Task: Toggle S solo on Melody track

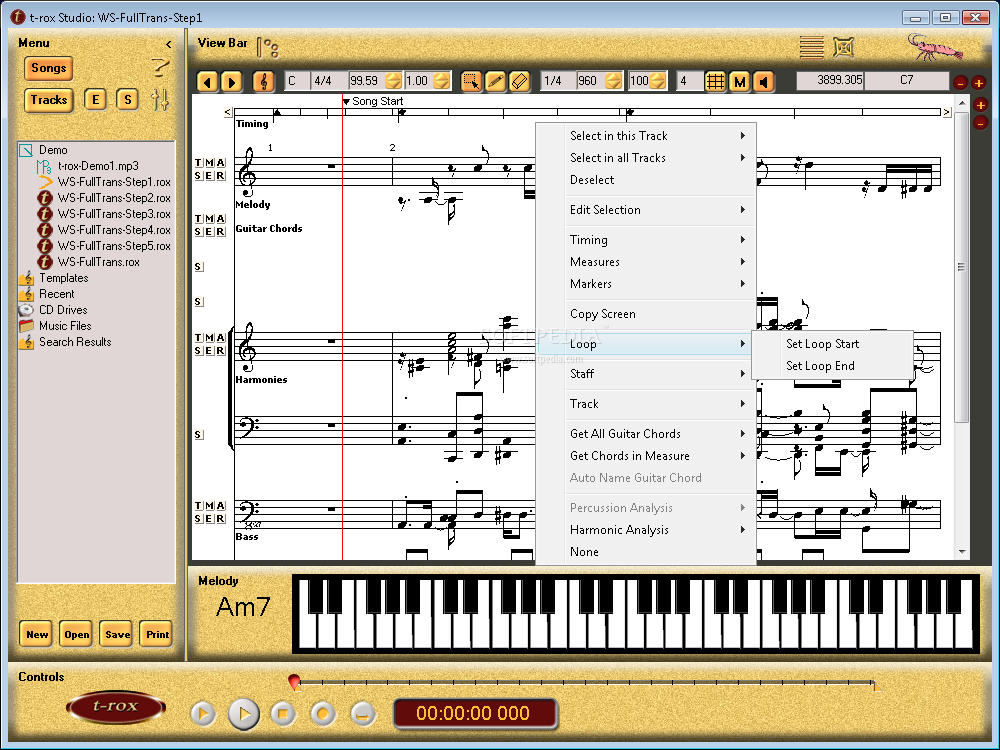Action: [x=198, y=176]
